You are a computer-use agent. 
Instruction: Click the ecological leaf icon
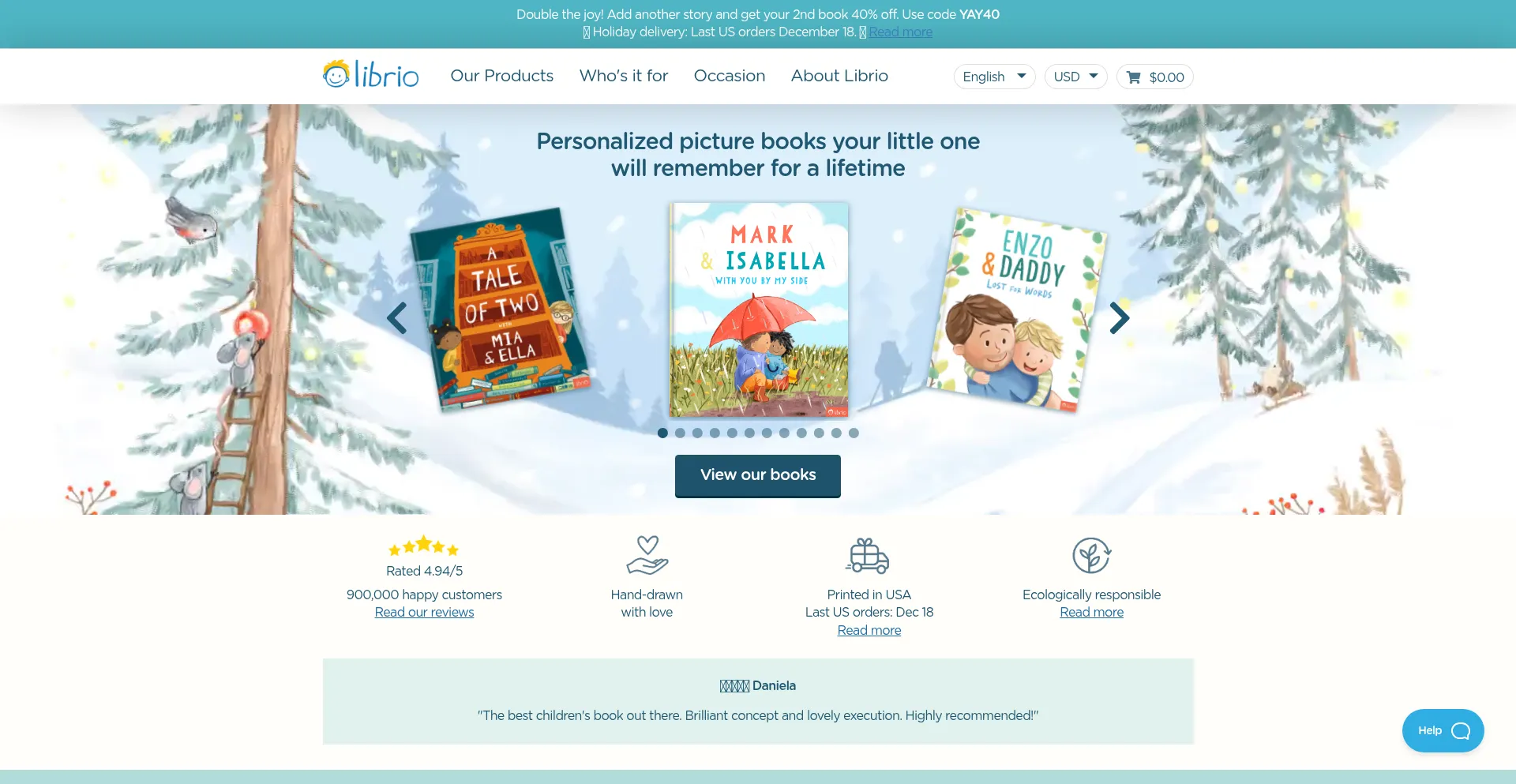click(x=1091, y=556)
